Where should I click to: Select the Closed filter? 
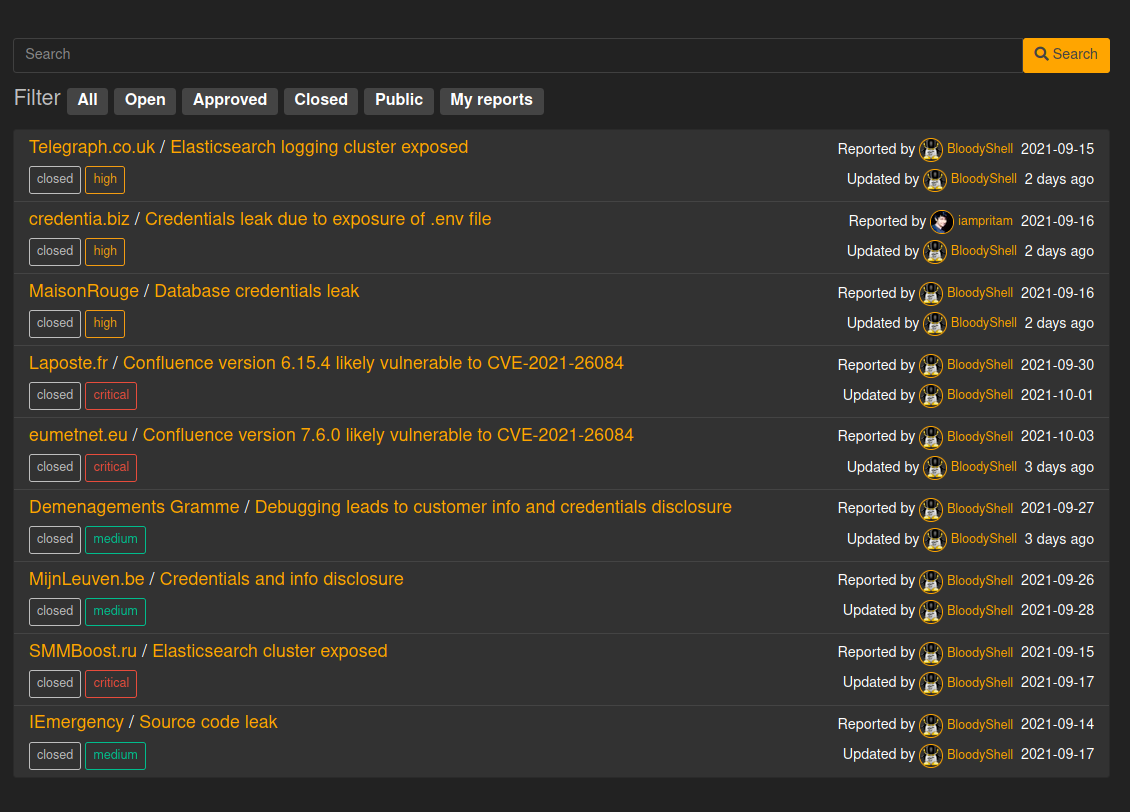[321, 100]
